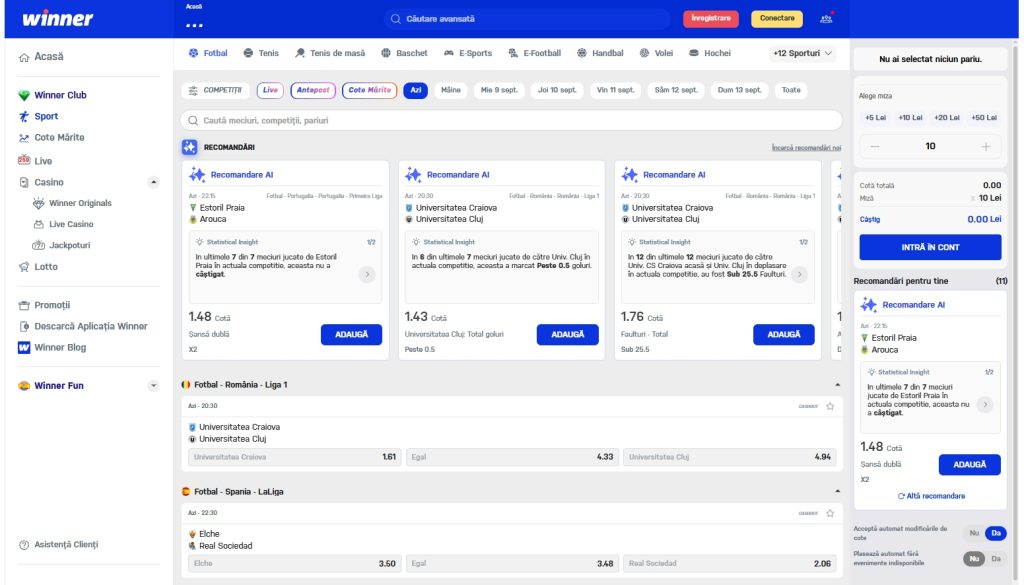Click the Înregistrare button
This screenshot has width=1024, height=585.
pyautogui.click(x=711, y=18)
